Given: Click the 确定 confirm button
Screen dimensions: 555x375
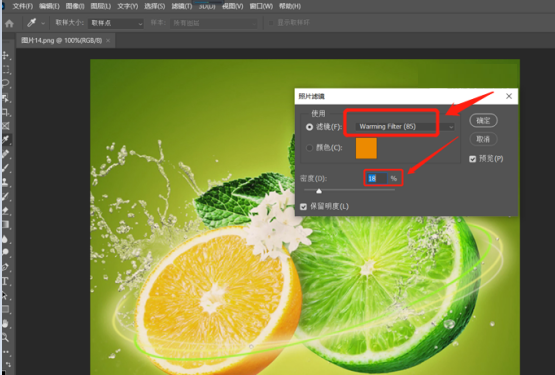Looking at the screenshot, I should point(483,120).
